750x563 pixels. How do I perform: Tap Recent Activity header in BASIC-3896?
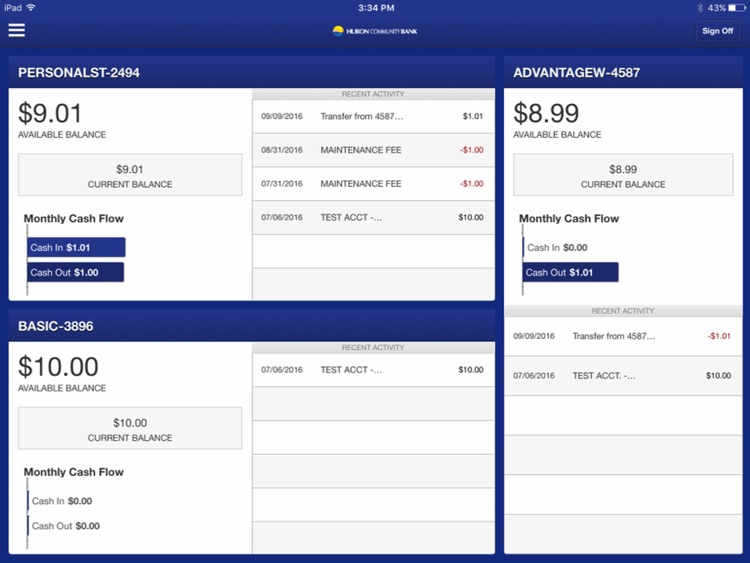[x=373, y=348]
